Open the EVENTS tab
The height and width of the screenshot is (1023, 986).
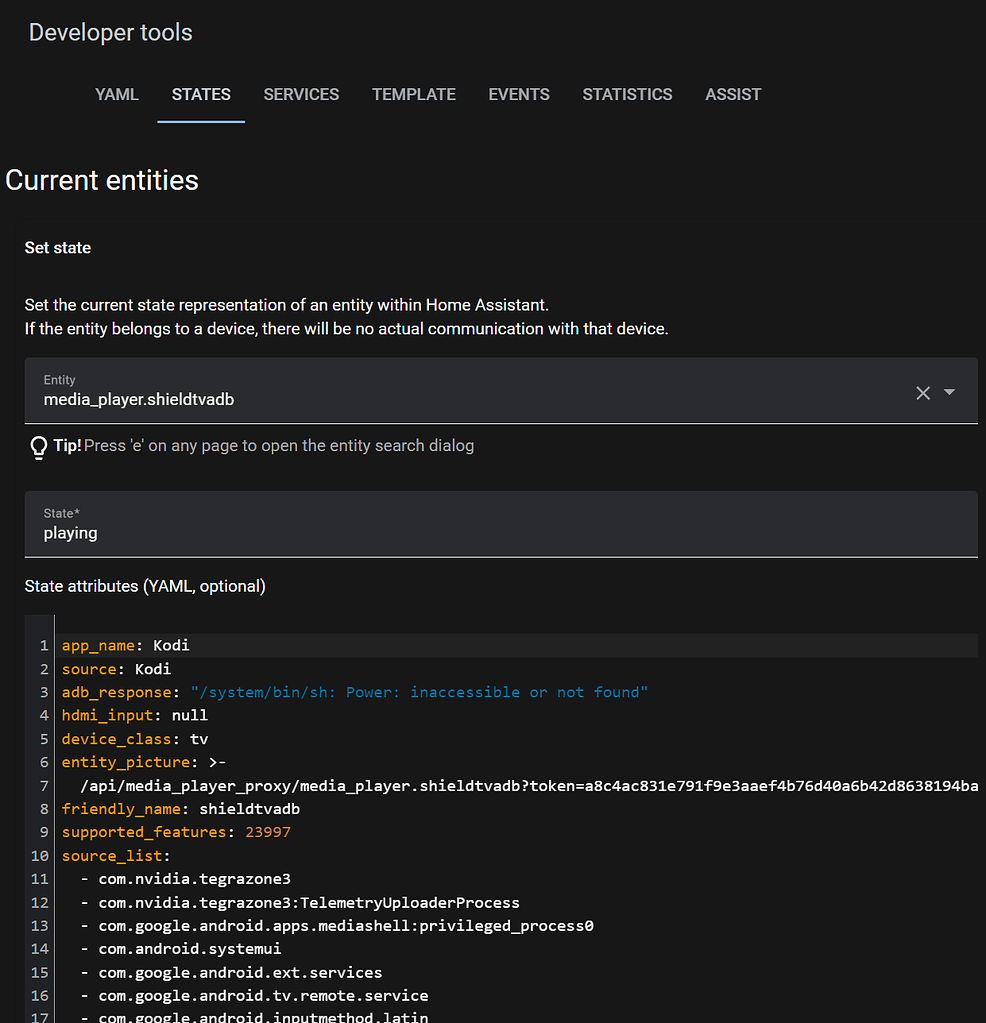518,94
